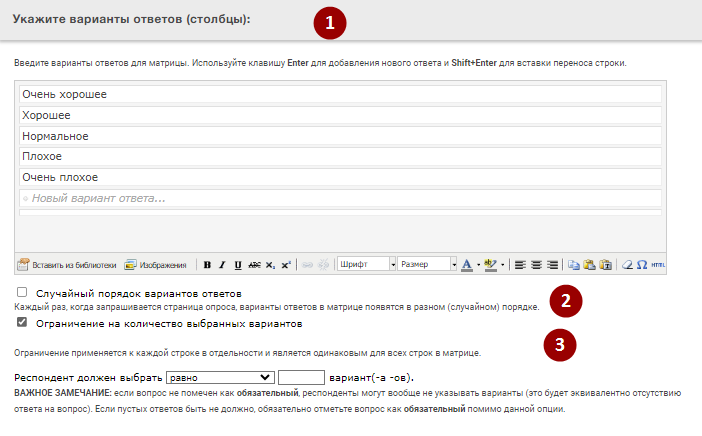The image size is (702, 436).
Task: Apply italic formatting
Action: (222, 265)
